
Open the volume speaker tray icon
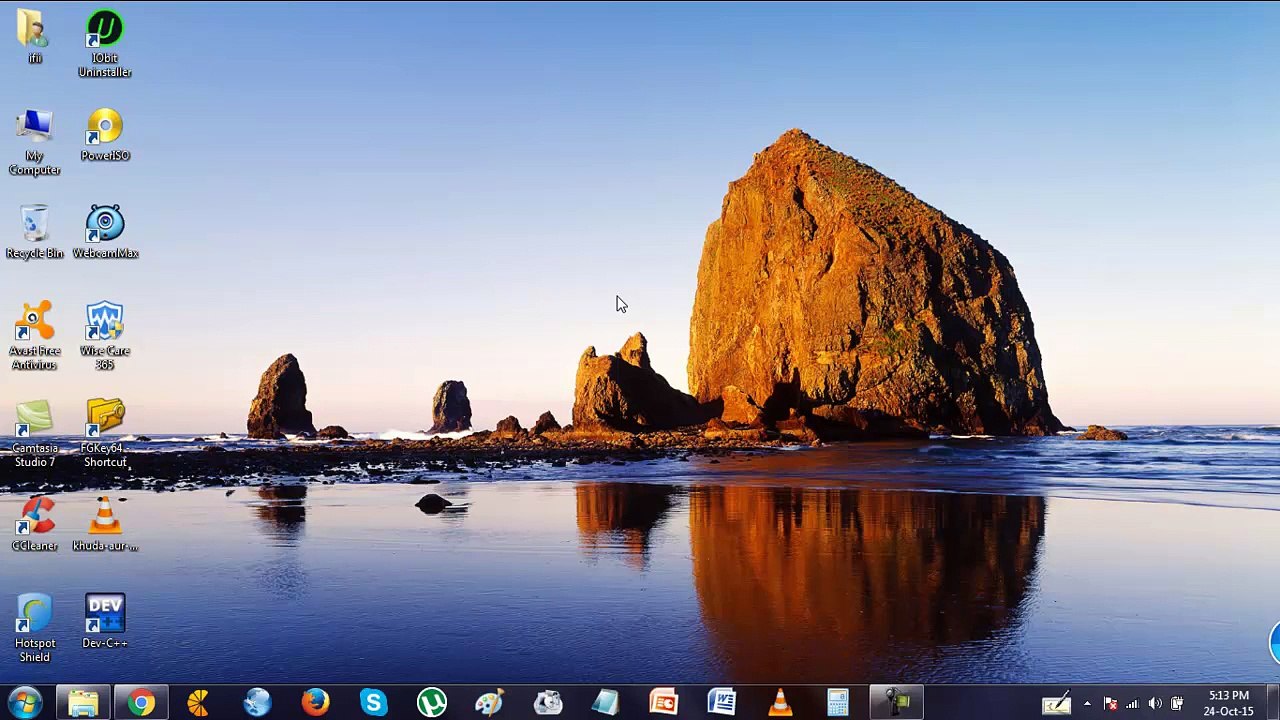(x=1155, y=704)
